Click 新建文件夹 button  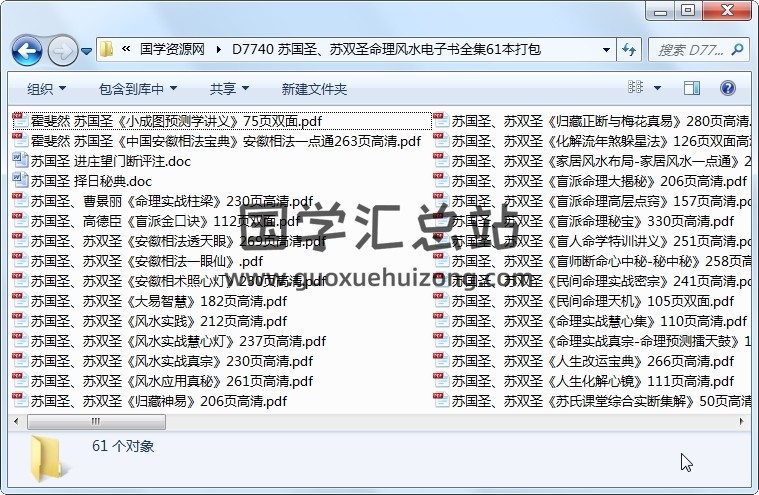[314, 89]
